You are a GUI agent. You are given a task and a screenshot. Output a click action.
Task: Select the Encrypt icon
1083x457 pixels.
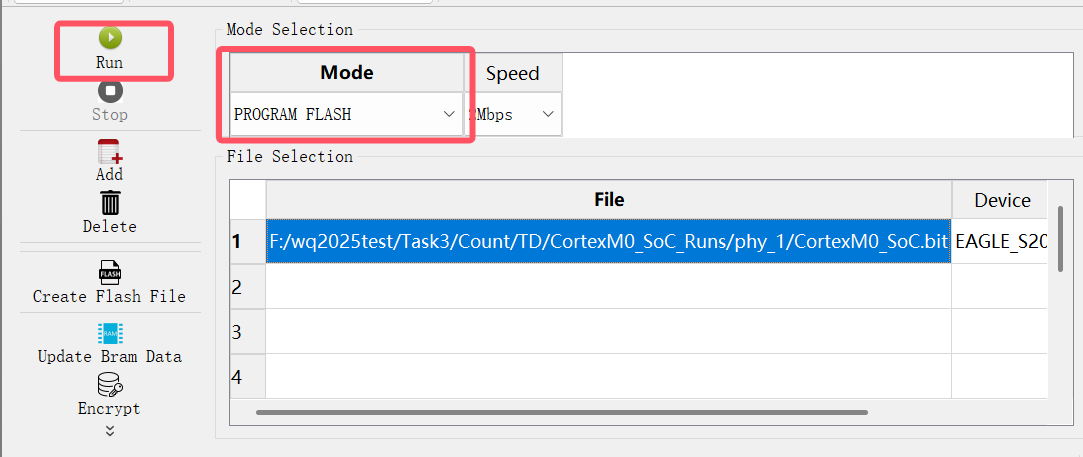[109, 385]
